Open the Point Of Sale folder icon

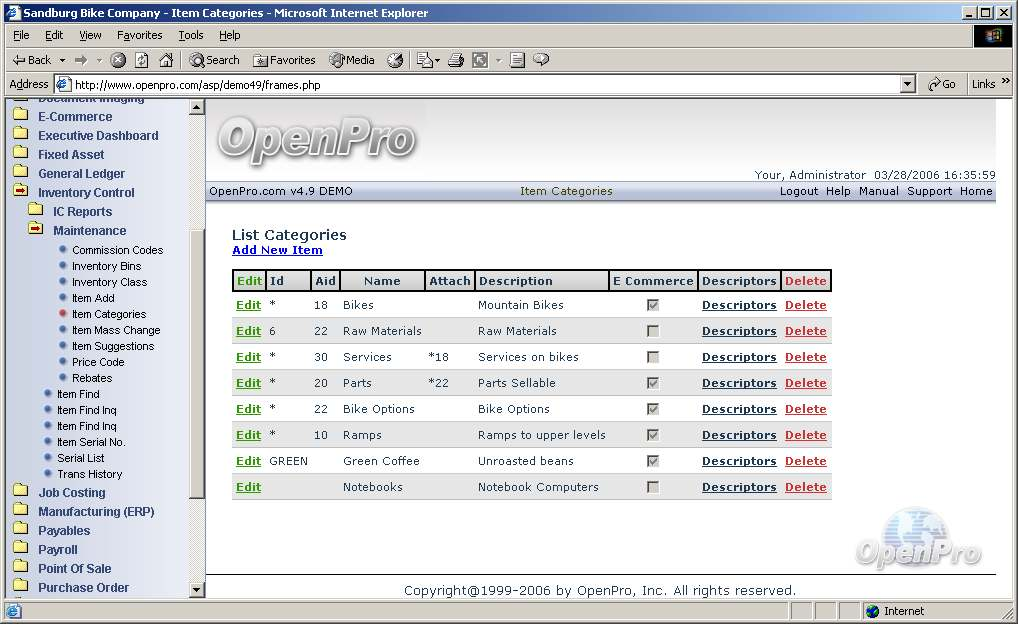21,566
